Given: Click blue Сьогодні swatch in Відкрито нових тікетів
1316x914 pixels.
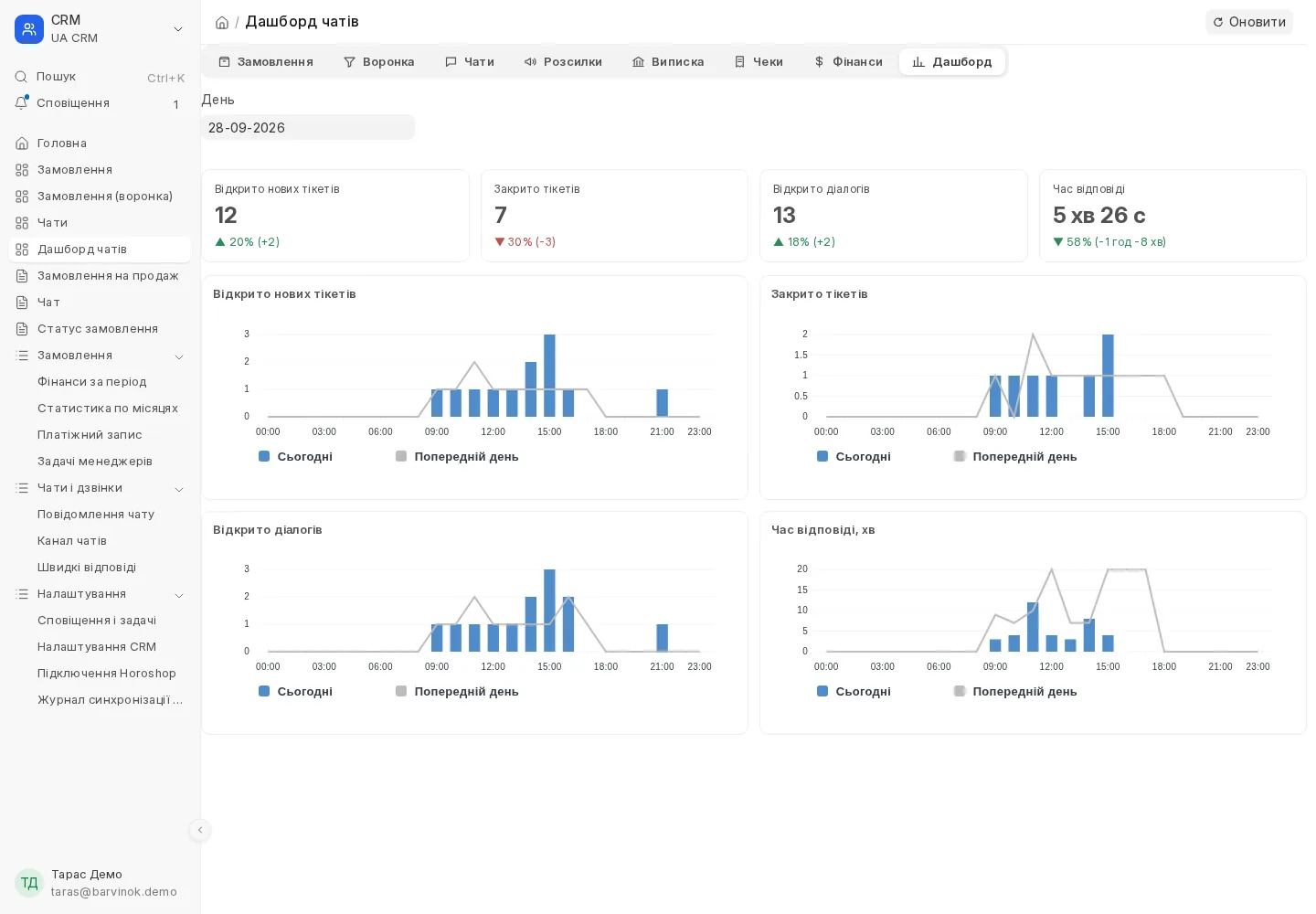Looking at the screenshot, I should (x=264, y=456).
